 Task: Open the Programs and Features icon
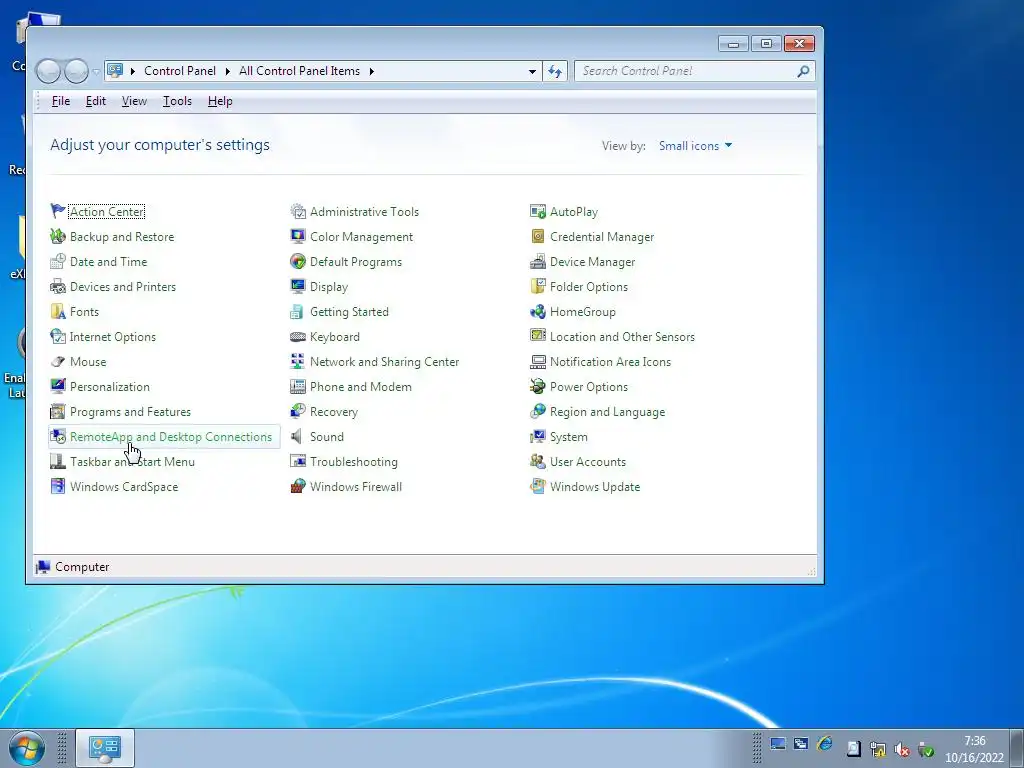pos(57,411)
